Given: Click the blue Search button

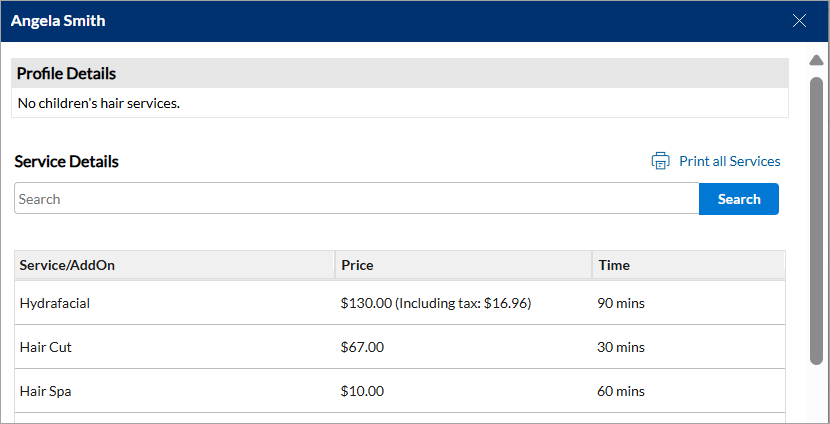Looking at the screenshot, I should (x=739, y=199).
